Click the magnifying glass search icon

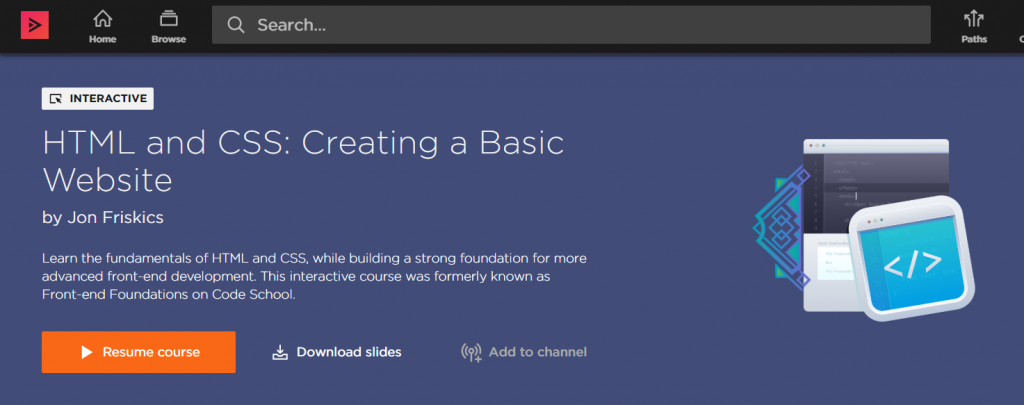pyautogui.click(x=236, y=25)
